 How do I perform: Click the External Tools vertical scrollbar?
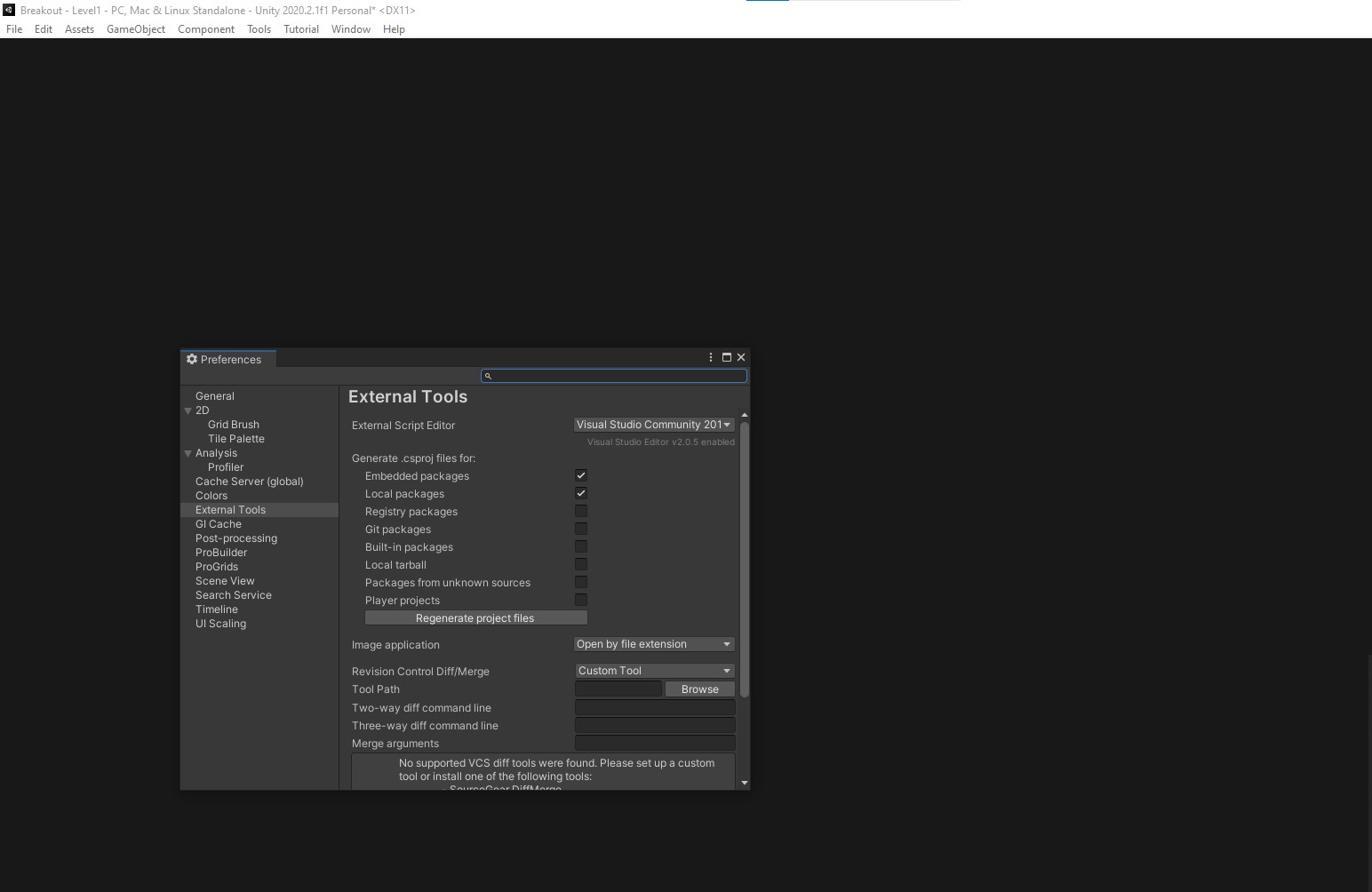click(x=745, y=559)
